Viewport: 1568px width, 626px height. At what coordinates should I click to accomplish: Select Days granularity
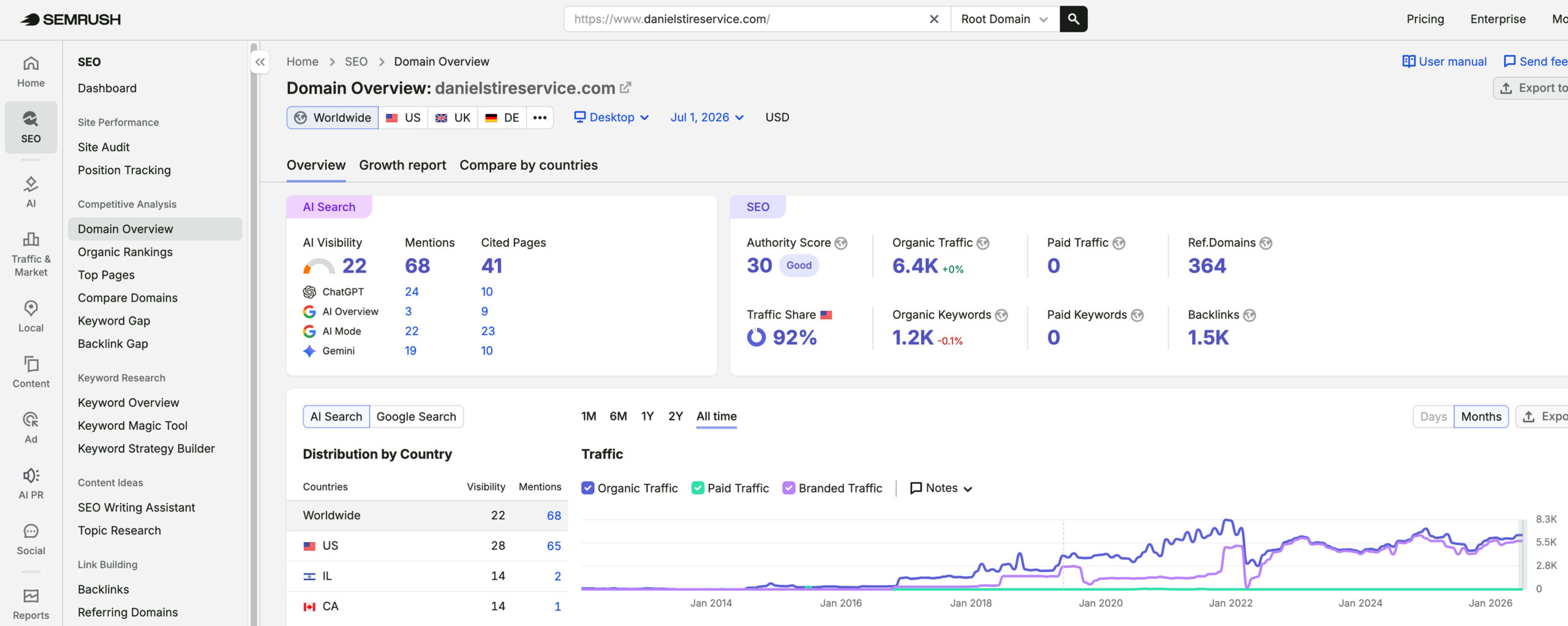pyautogui.click(x=1433, y=417)
